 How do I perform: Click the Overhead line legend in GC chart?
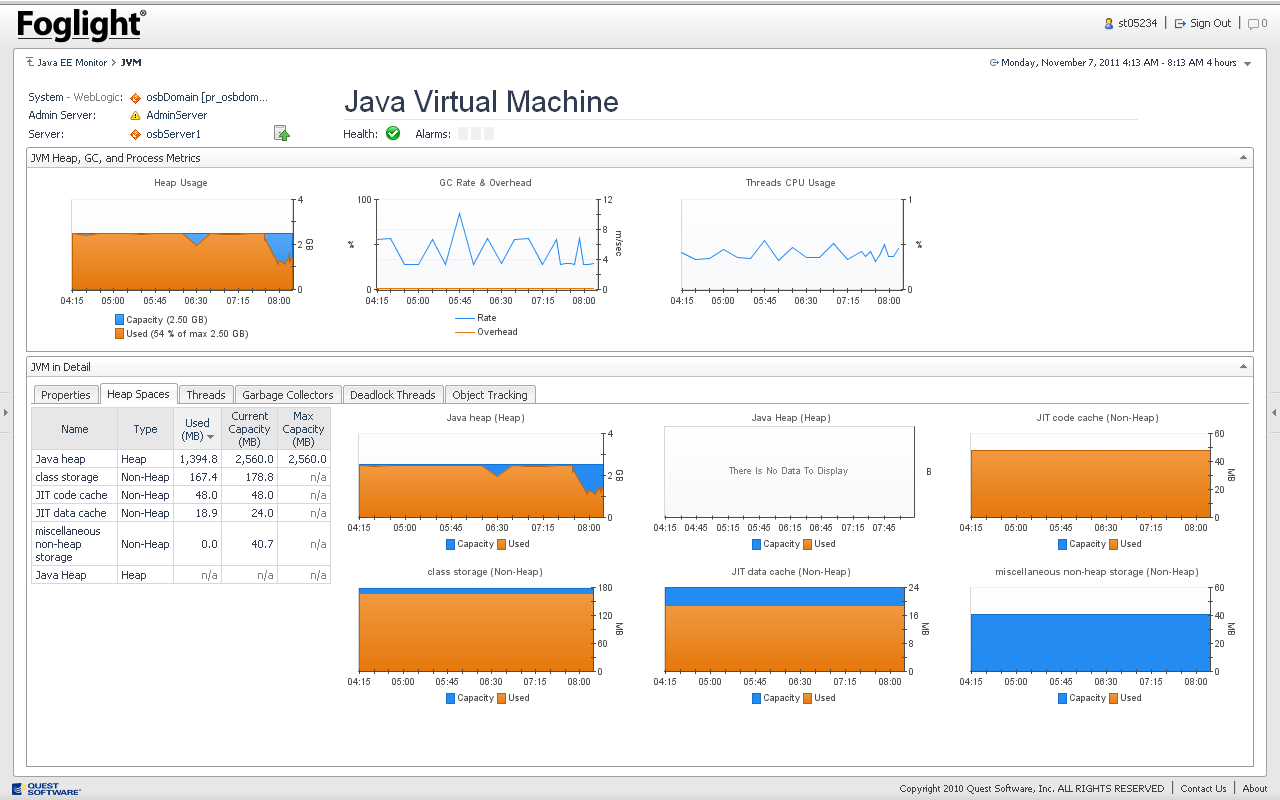486,332
